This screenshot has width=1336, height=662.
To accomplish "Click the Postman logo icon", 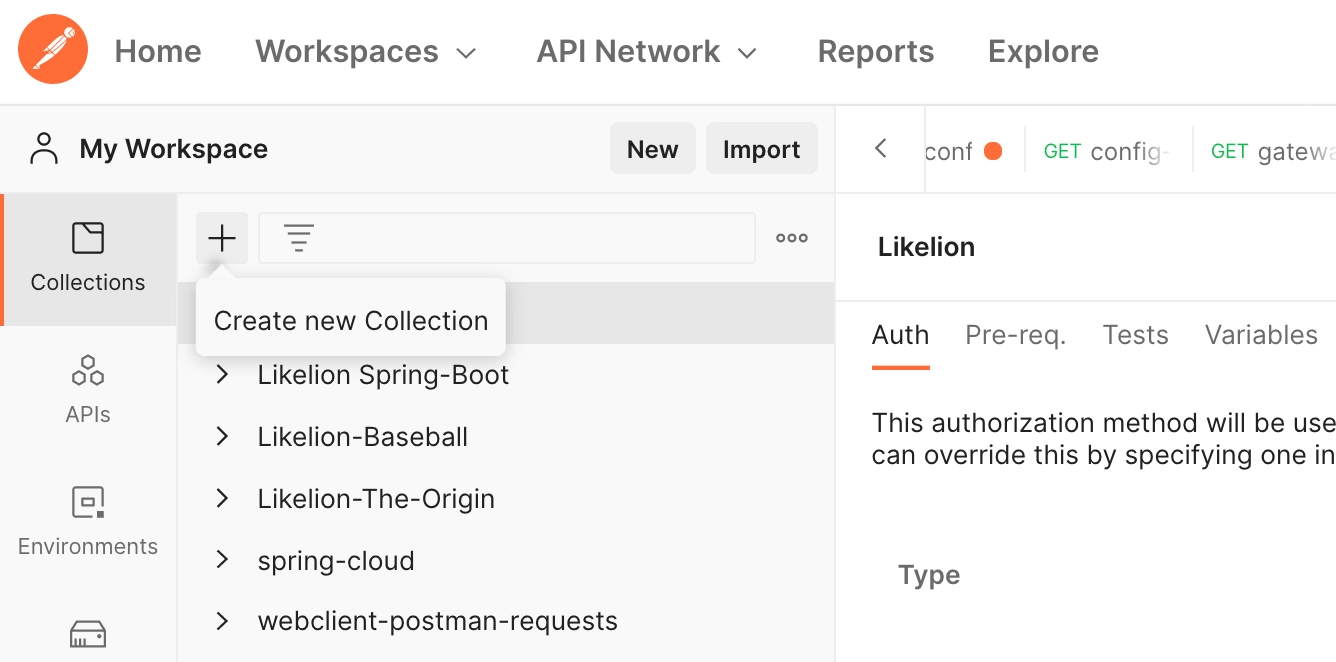I will (53, 50).
